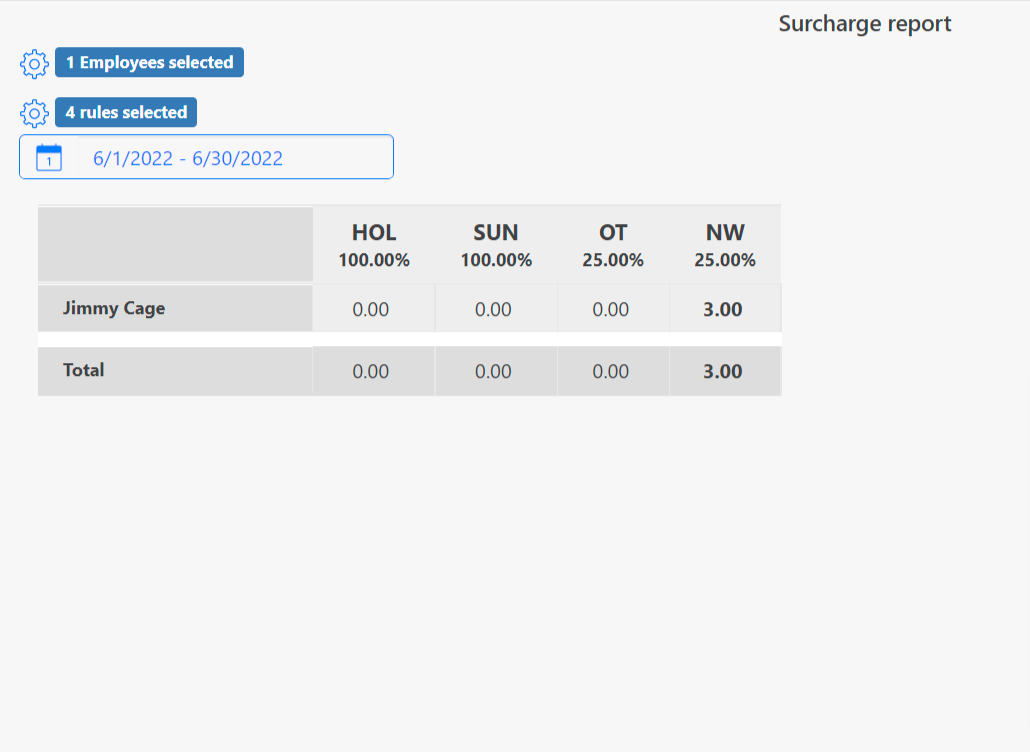Select the OT 25.00% column header
Viewport: 1030px width, 752px height.
[613, 245]
